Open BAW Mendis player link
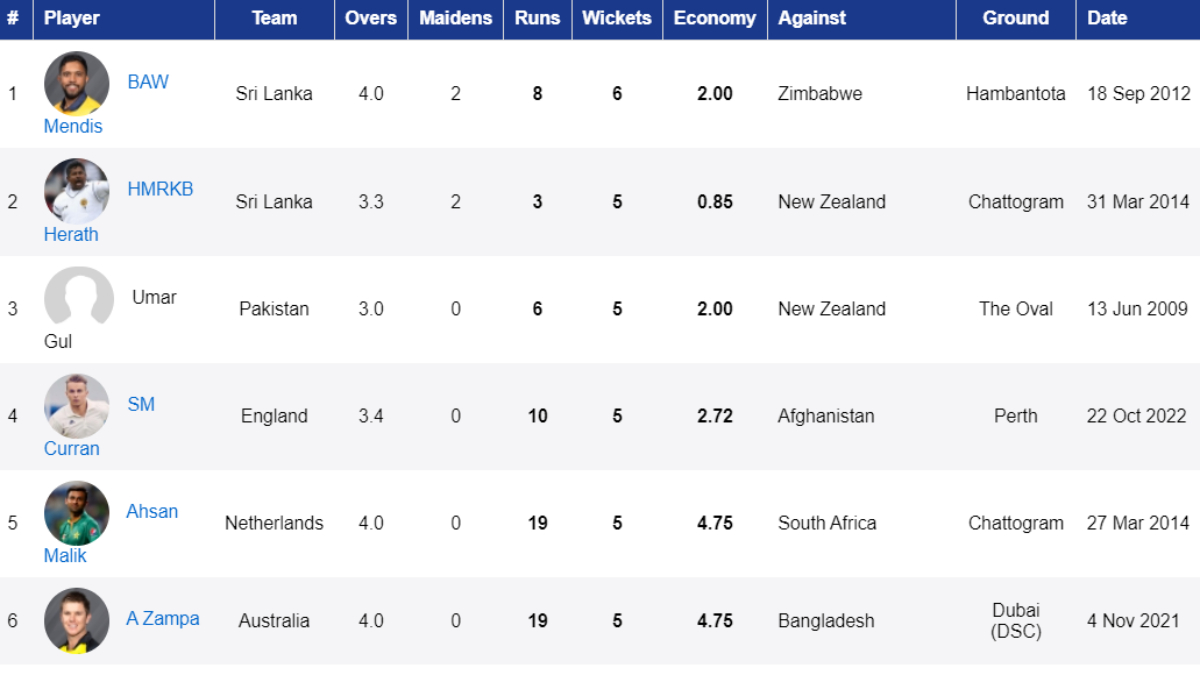 [x=148, y=82]
